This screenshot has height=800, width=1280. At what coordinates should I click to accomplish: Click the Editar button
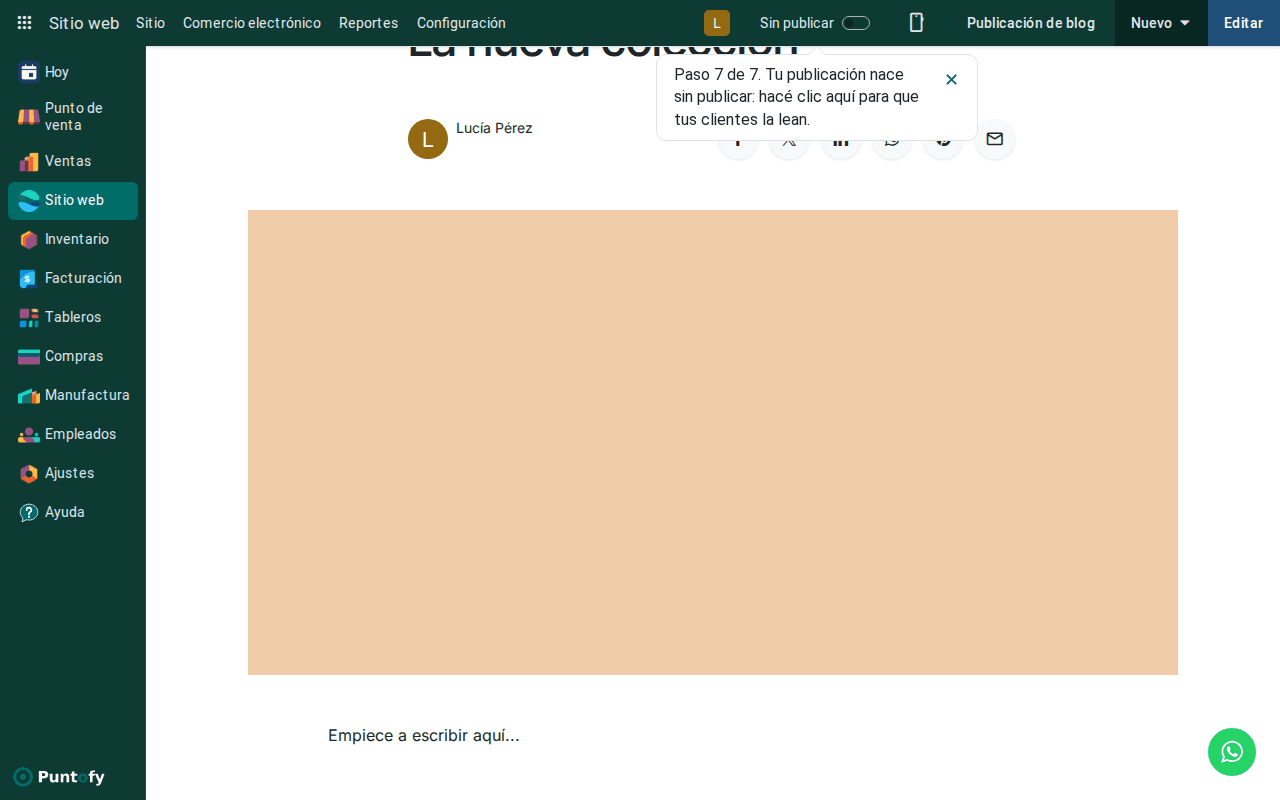point(1244,23)
